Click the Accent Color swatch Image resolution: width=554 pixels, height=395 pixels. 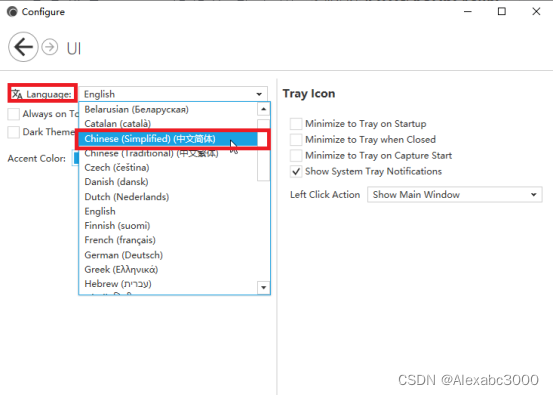[75, 158]
